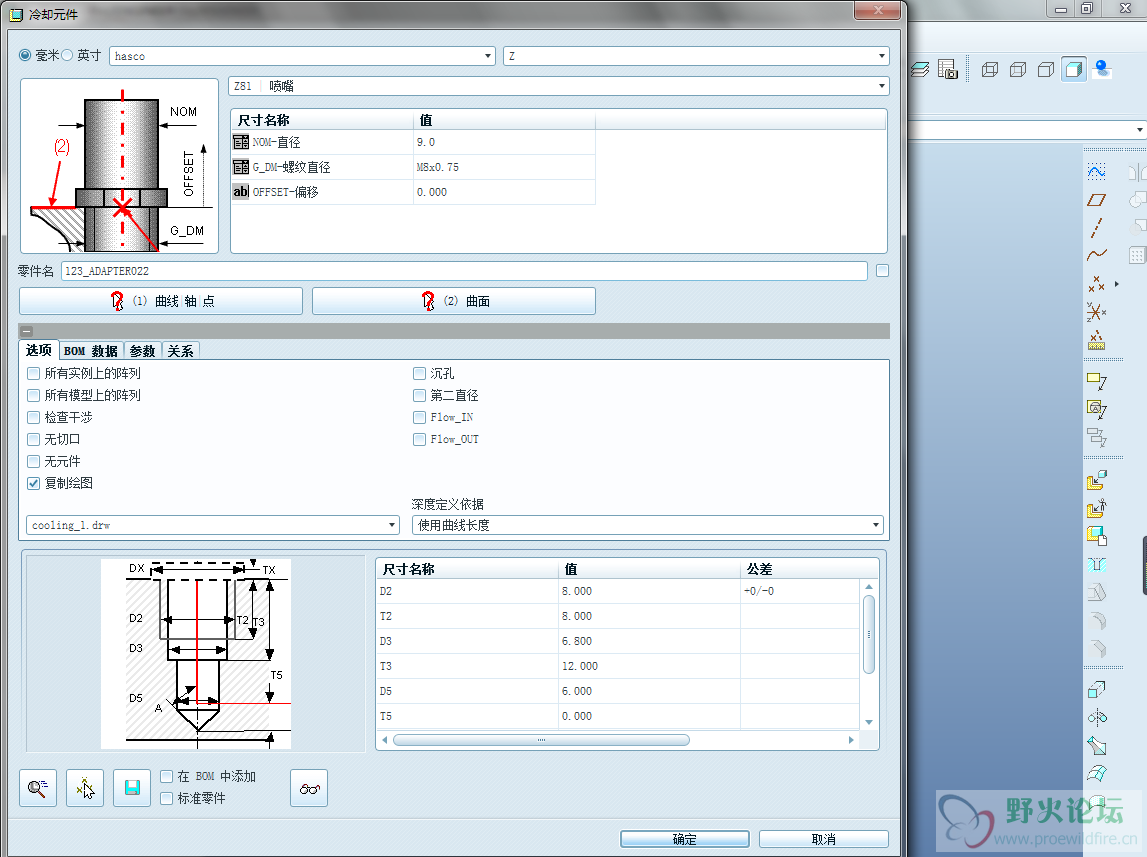Select Sketch tool in main window toolbar
The image size is (1147, 857).
click(x=1096, y=172)
